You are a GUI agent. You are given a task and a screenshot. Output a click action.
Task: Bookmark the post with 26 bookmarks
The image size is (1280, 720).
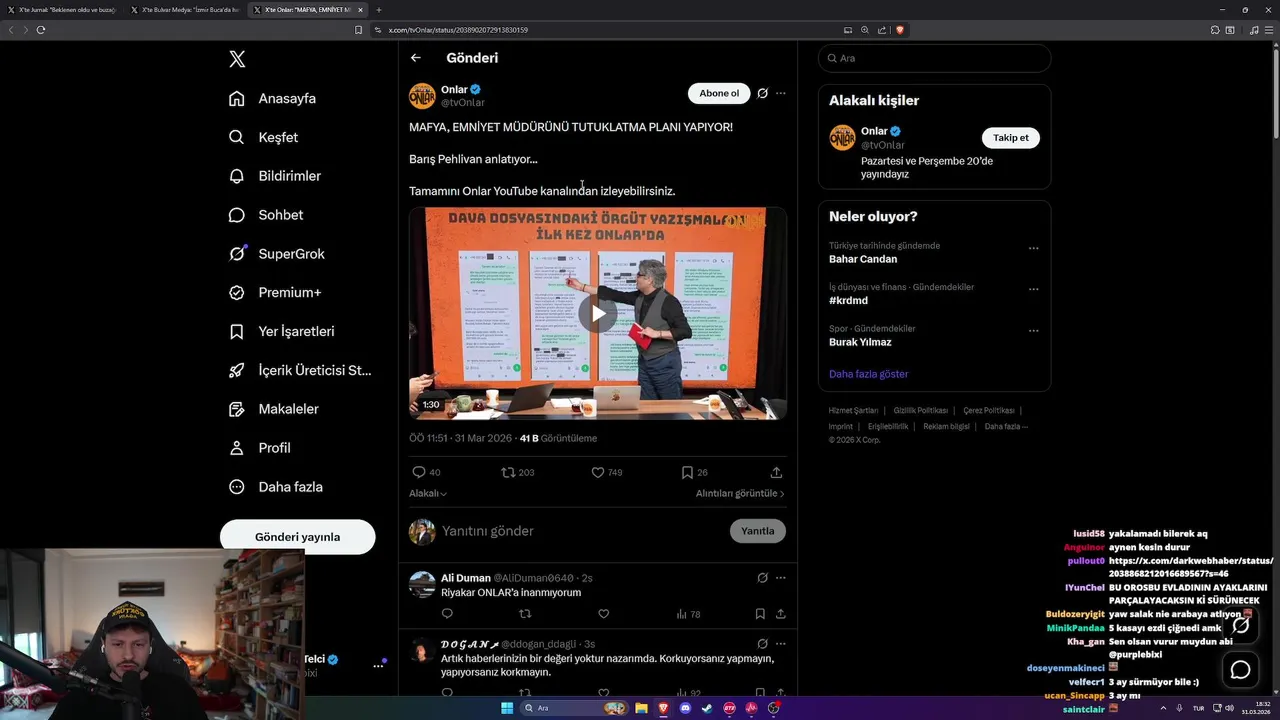click(687, 472)
